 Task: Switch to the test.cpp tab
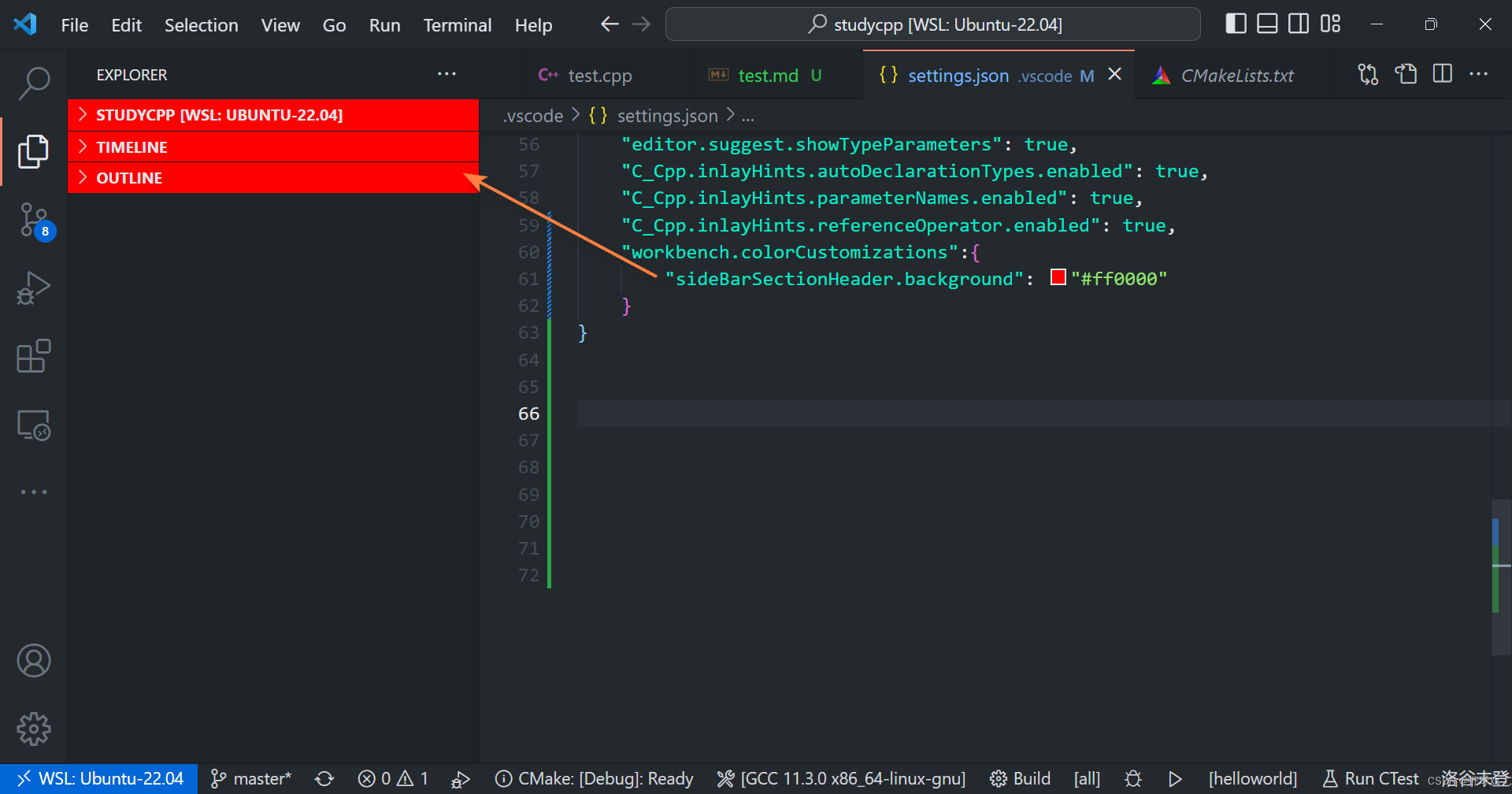click(599, 76)
